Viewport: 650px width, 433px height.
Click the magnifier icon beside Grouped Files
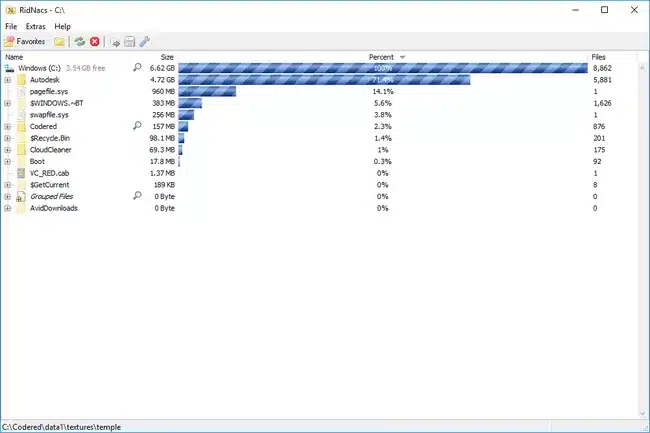coord(138,197)
